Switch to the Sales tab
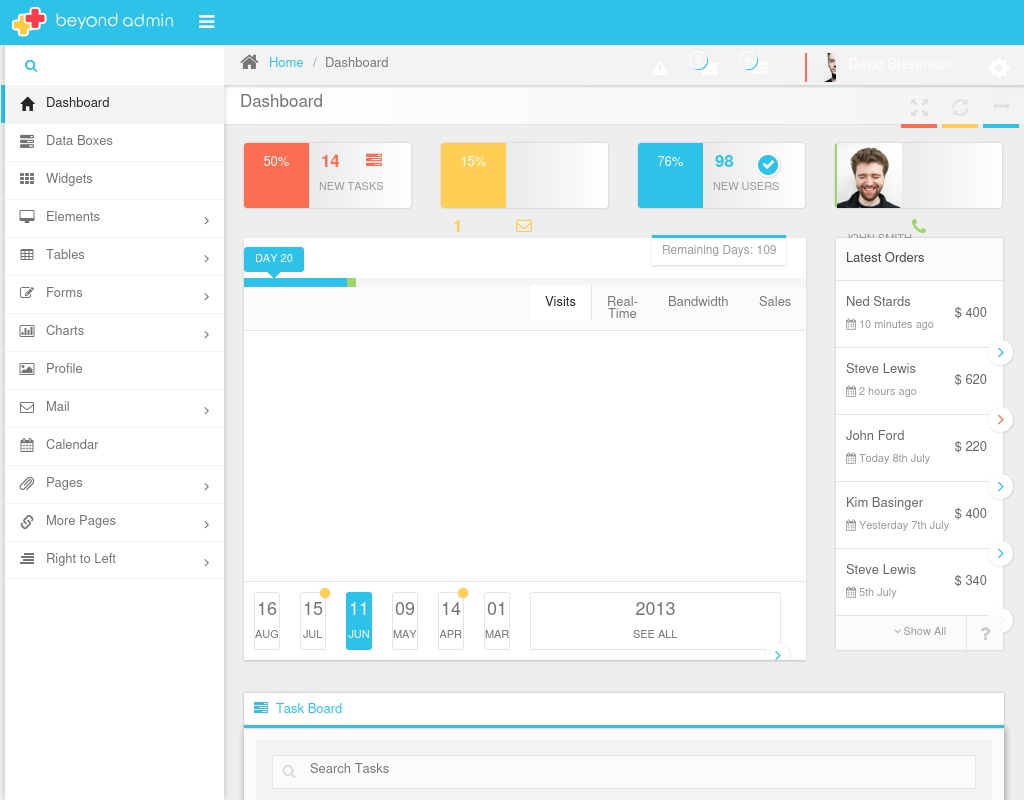The width and height of the screenshot is (1024, 800). pos(775,302)
